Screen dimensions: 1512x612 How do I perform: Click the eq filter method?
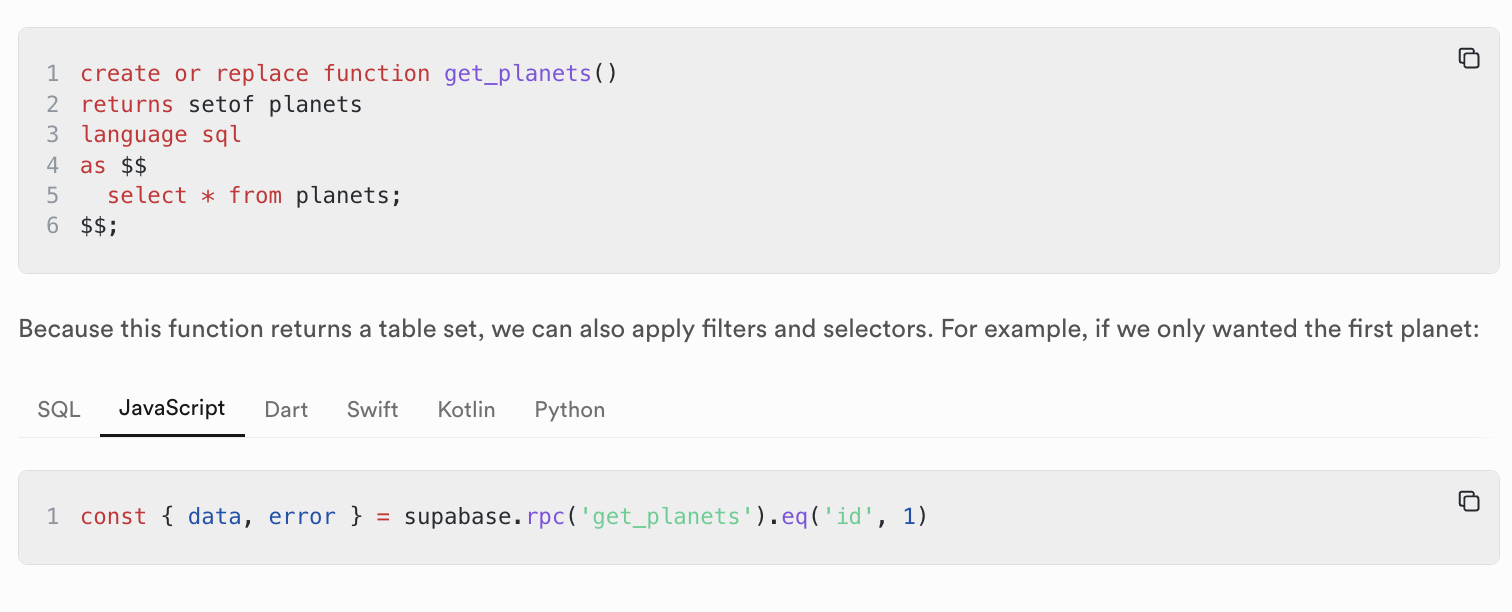coord(794,517)
